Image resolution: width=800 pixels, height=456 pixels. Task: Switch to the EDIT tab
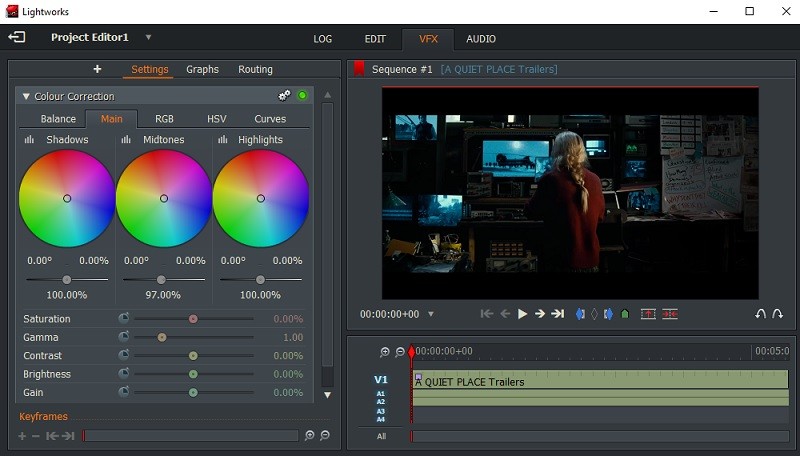click(x=375, y=39)
